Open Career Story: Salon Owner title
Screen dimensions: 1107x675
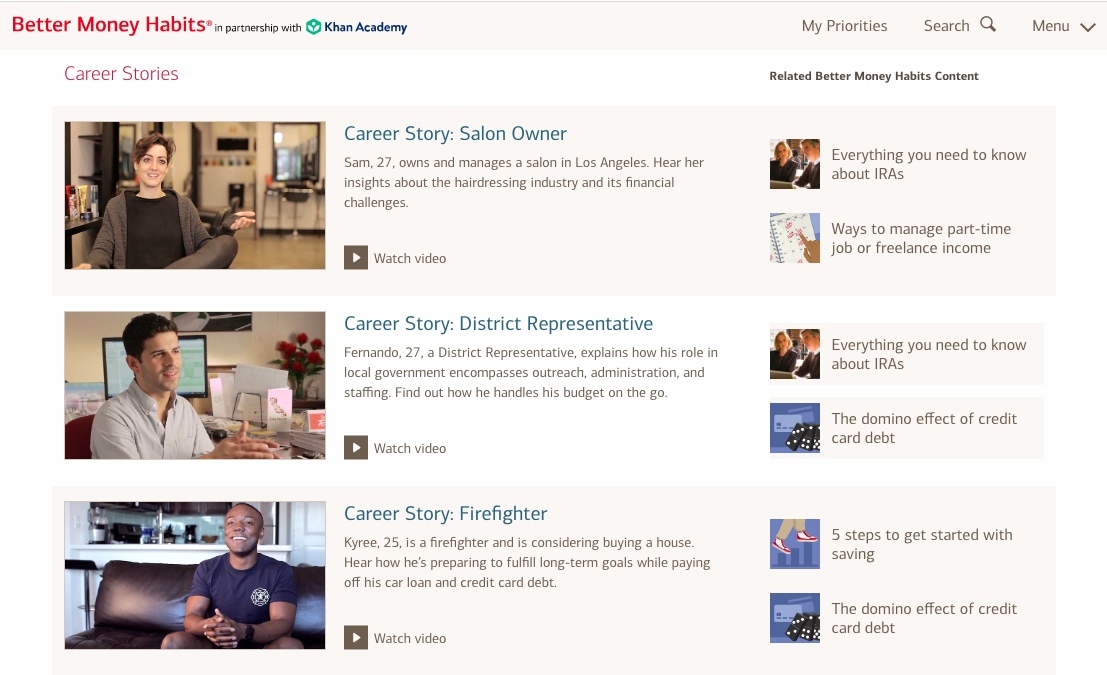pyautogui.click(x=455, y=134)
